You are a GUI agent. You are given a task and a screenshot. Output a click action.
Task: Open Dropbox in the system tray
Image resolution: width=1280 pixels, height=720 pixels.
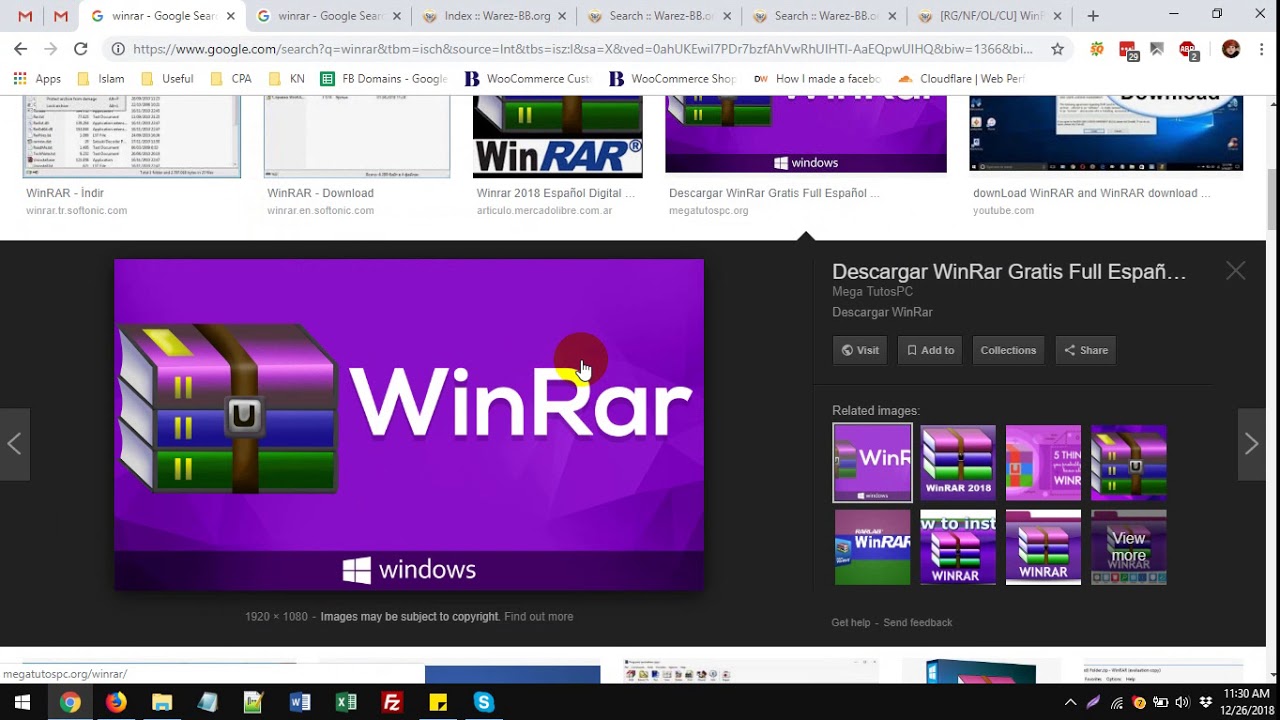tap(1205, 702)
